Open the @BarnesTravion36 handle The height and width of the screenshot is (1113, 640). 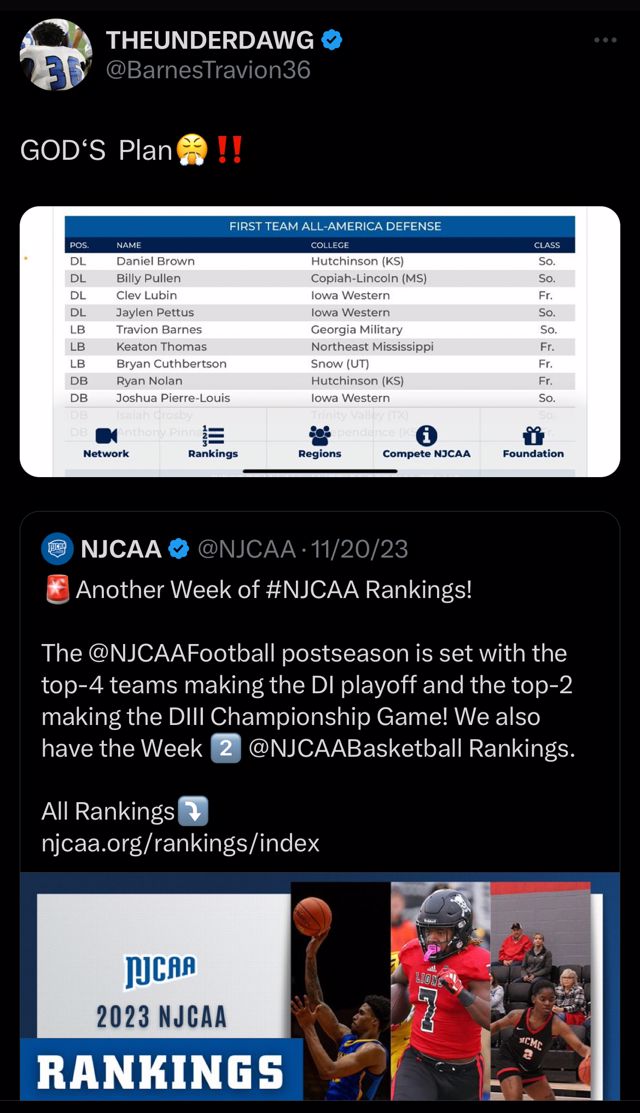pos(208,70)
